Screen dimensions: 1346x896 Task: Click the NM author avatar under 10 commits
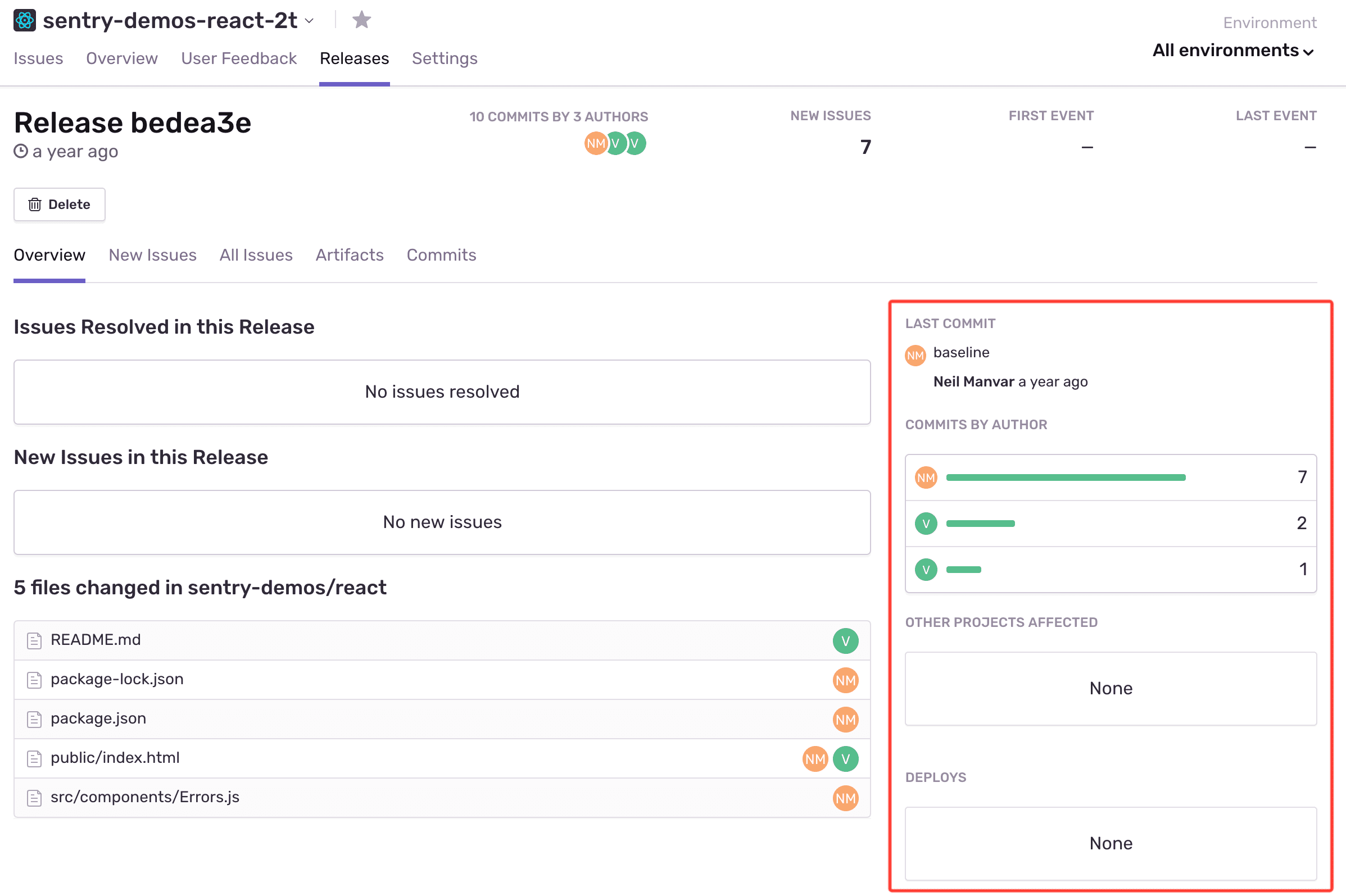tap(595, 143)
